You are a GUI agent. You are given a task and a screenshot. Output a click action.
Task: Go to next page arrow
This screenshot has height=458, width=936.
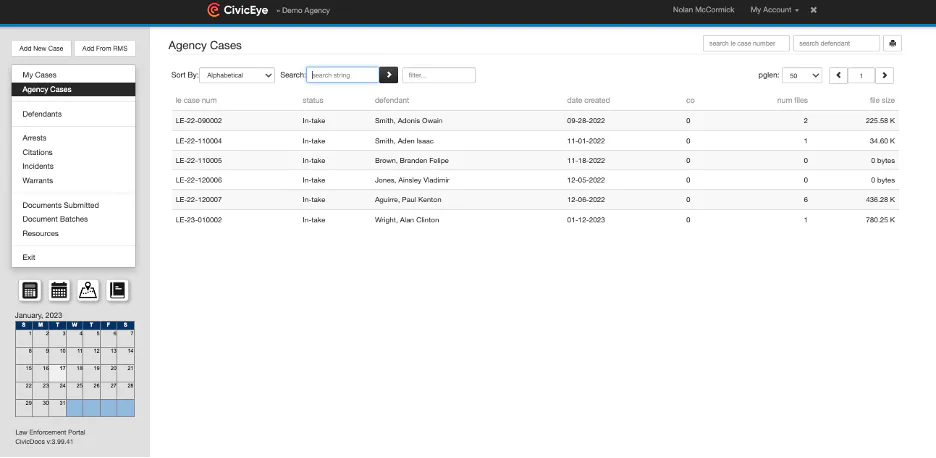[884, 75]
